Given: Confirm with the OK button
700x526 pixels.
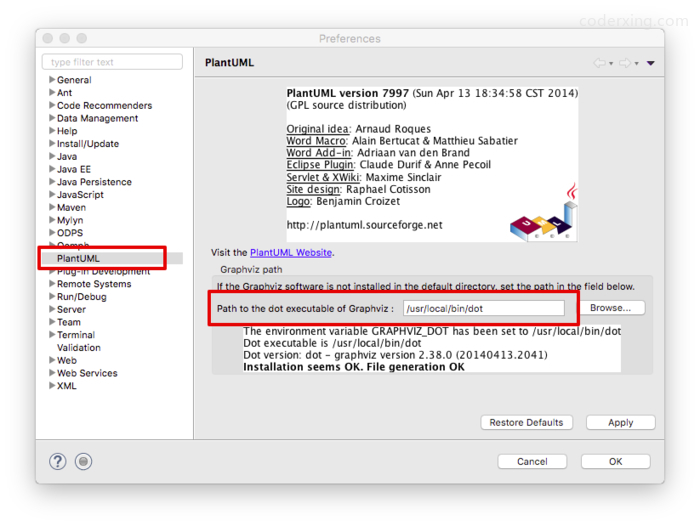Looking at the screenshot, I should click(616, 461).
